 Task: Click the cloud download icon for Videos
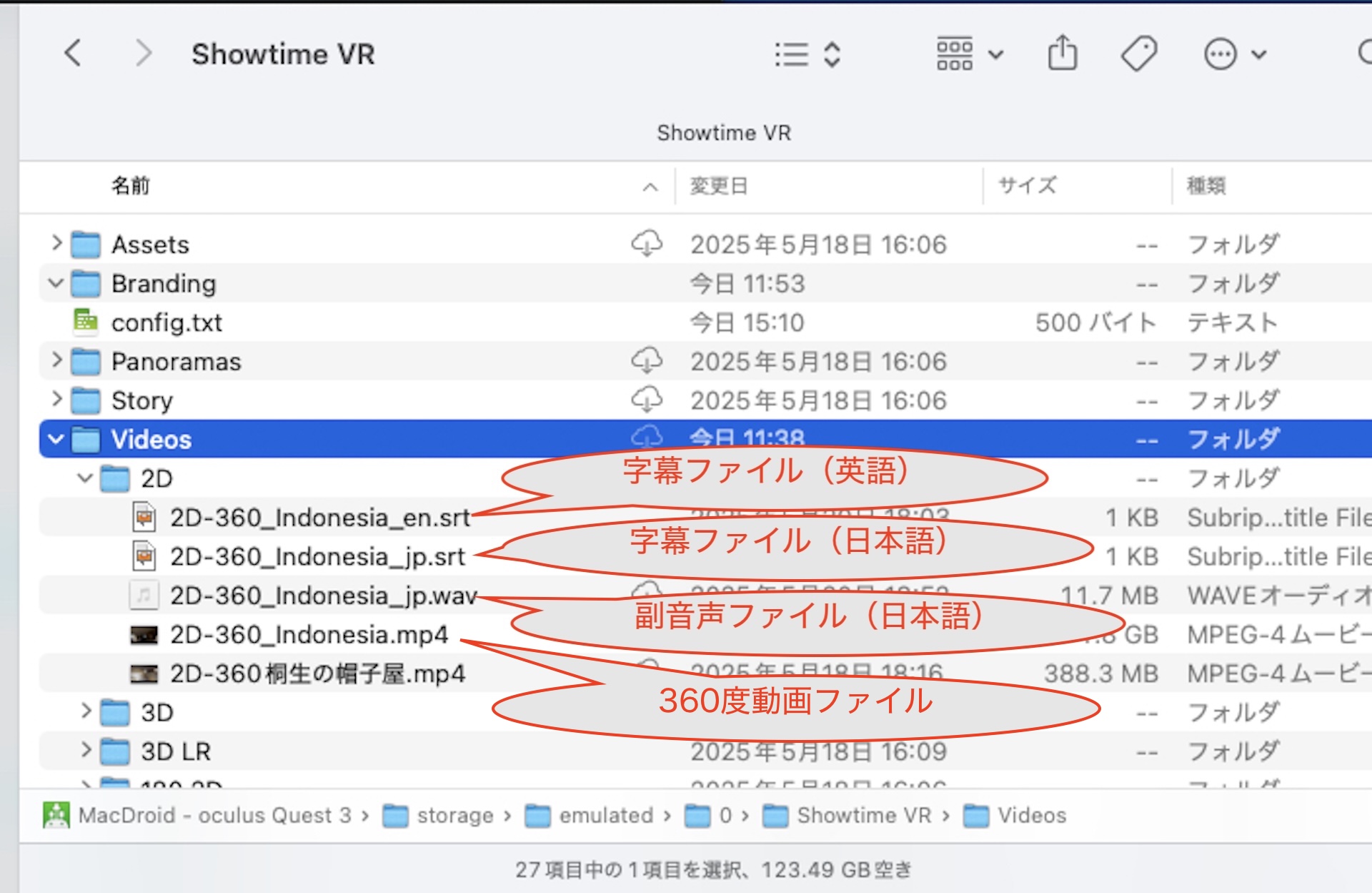[647, 436]
